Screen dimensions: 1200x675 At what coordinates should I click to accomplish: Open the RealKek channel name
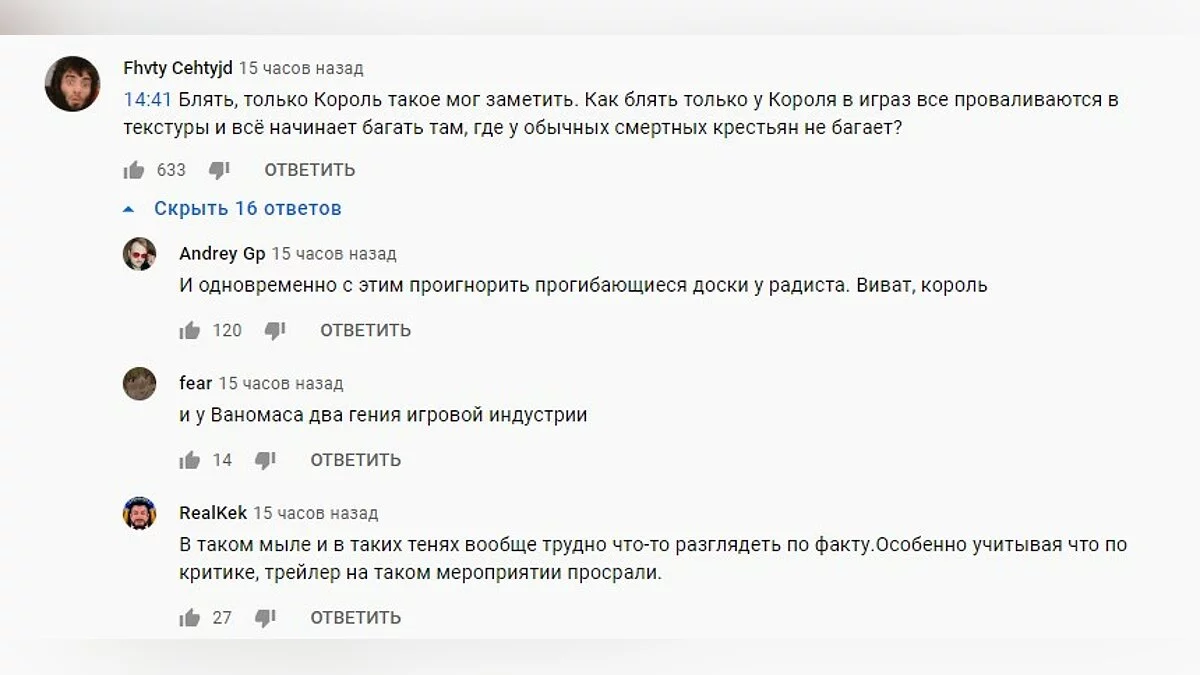click(213, 513)
